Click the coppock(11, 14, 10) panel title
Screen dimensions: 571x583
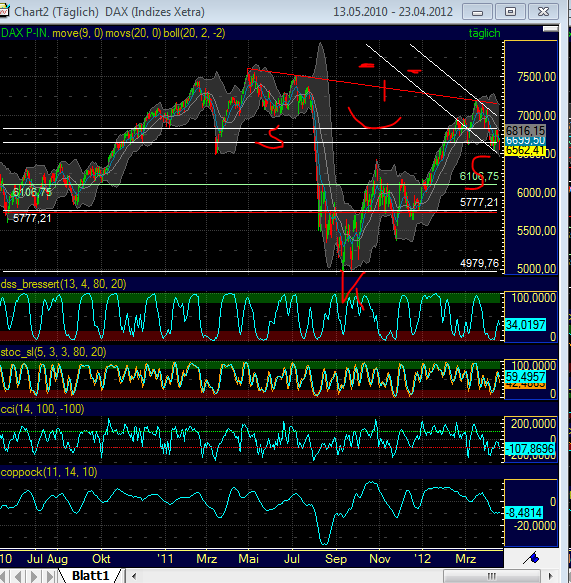pos(49,472)
